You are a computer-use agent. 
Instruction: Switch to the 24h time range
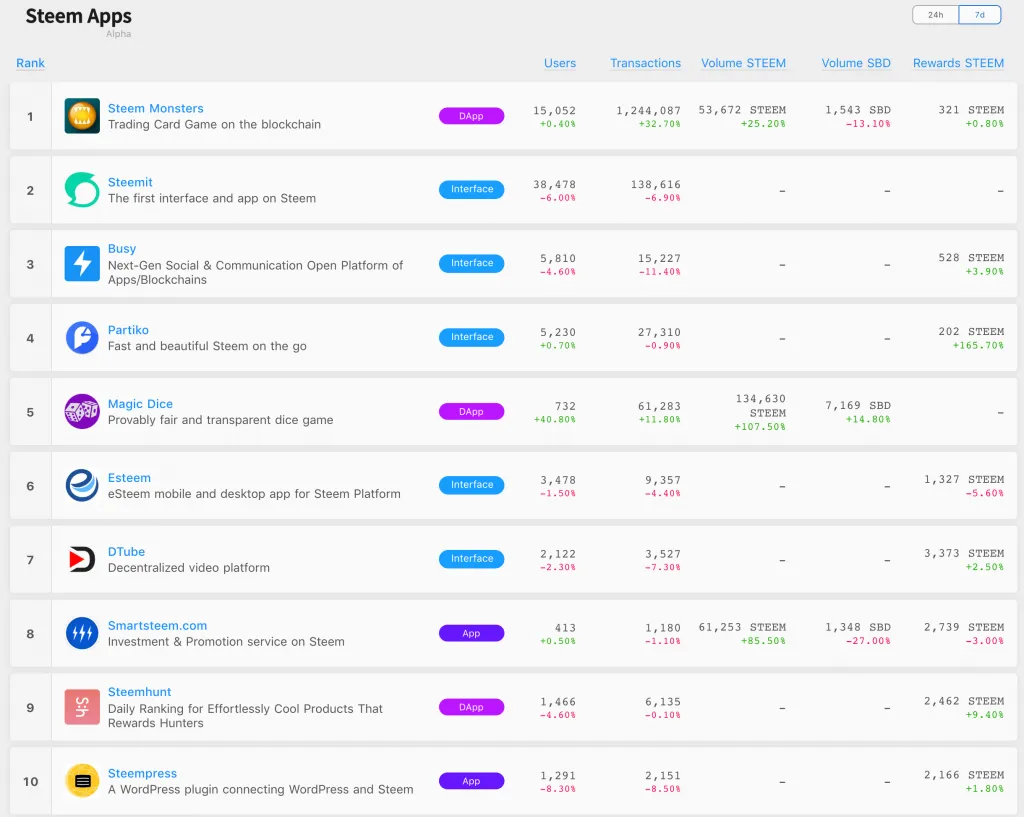(935, 15)
